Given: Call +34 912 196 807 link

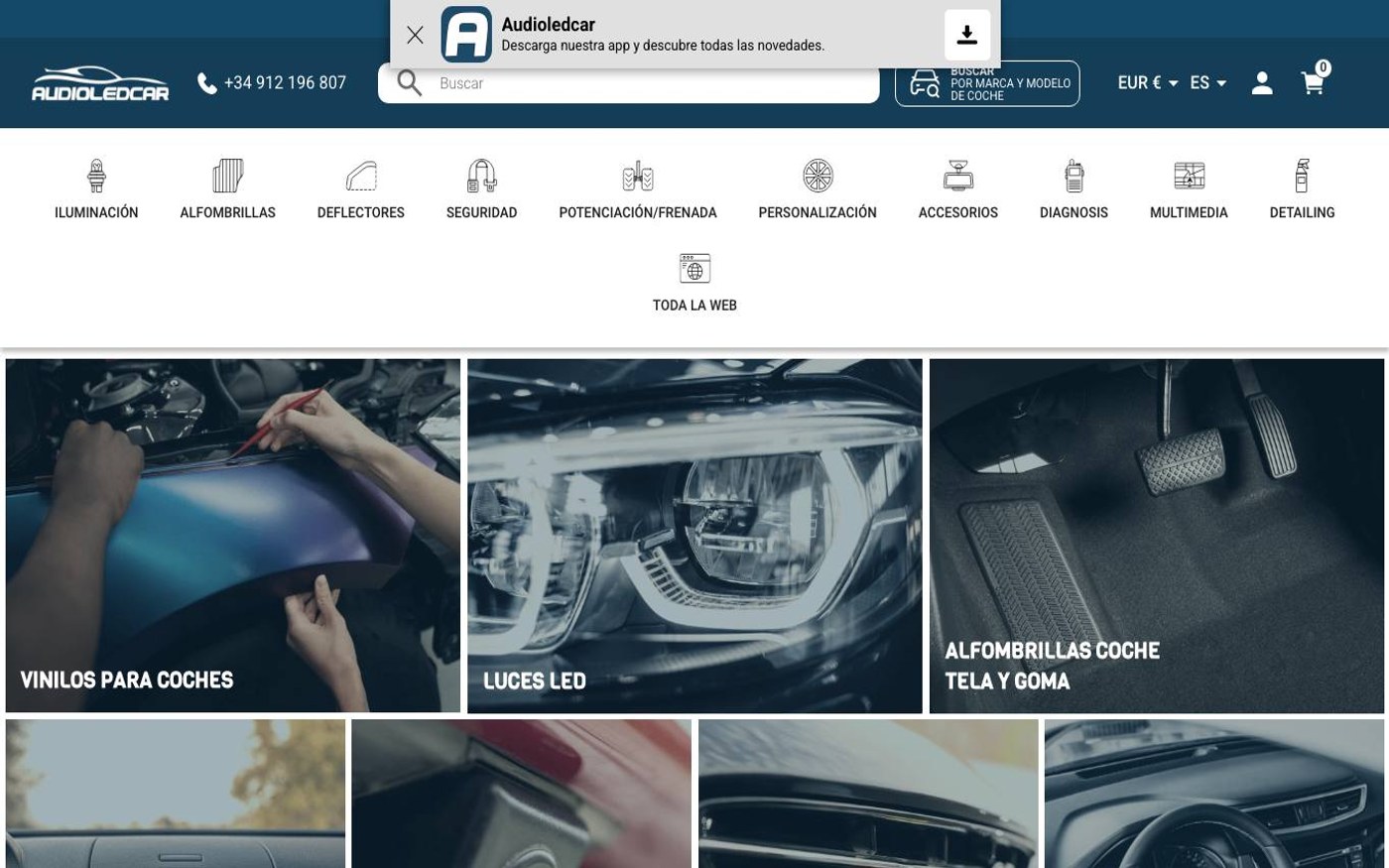Looking at the screenshot, I should [285, 83].
